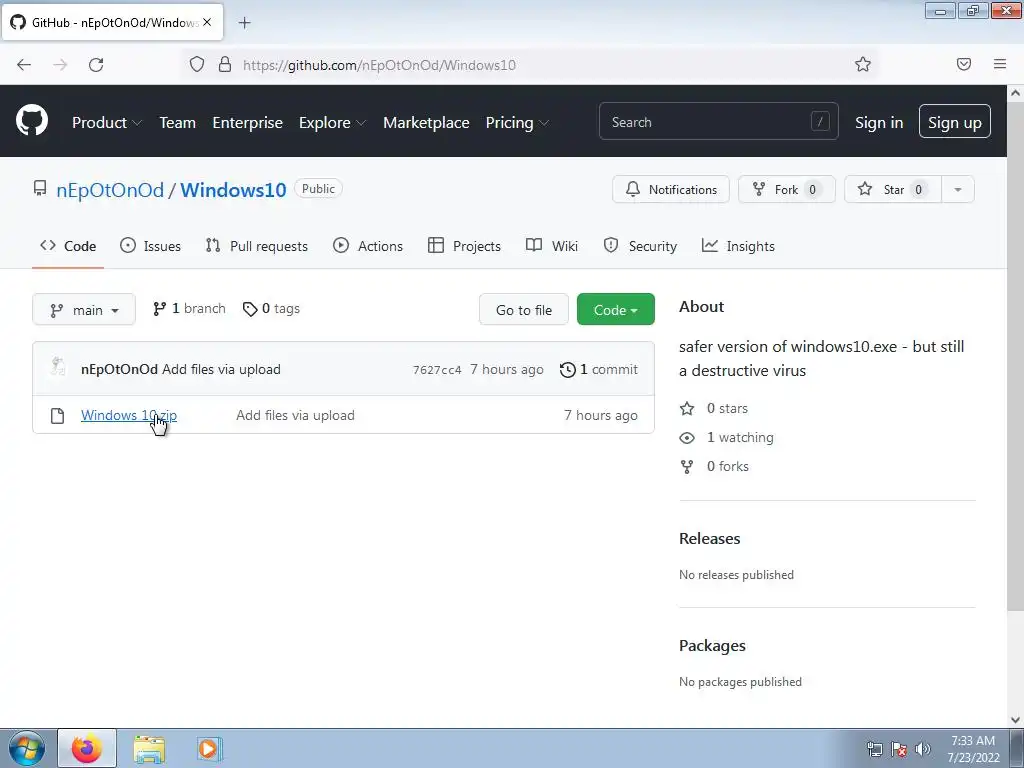This screenshot has width=1024, height=768.
Task: Switch to the Code tab
Action: pyautogui.click(x=68, y=246)
